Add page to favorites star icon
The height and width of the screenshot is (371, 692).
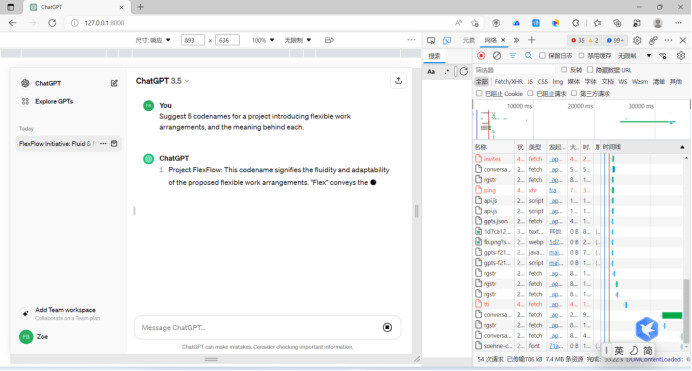(475, 23)
